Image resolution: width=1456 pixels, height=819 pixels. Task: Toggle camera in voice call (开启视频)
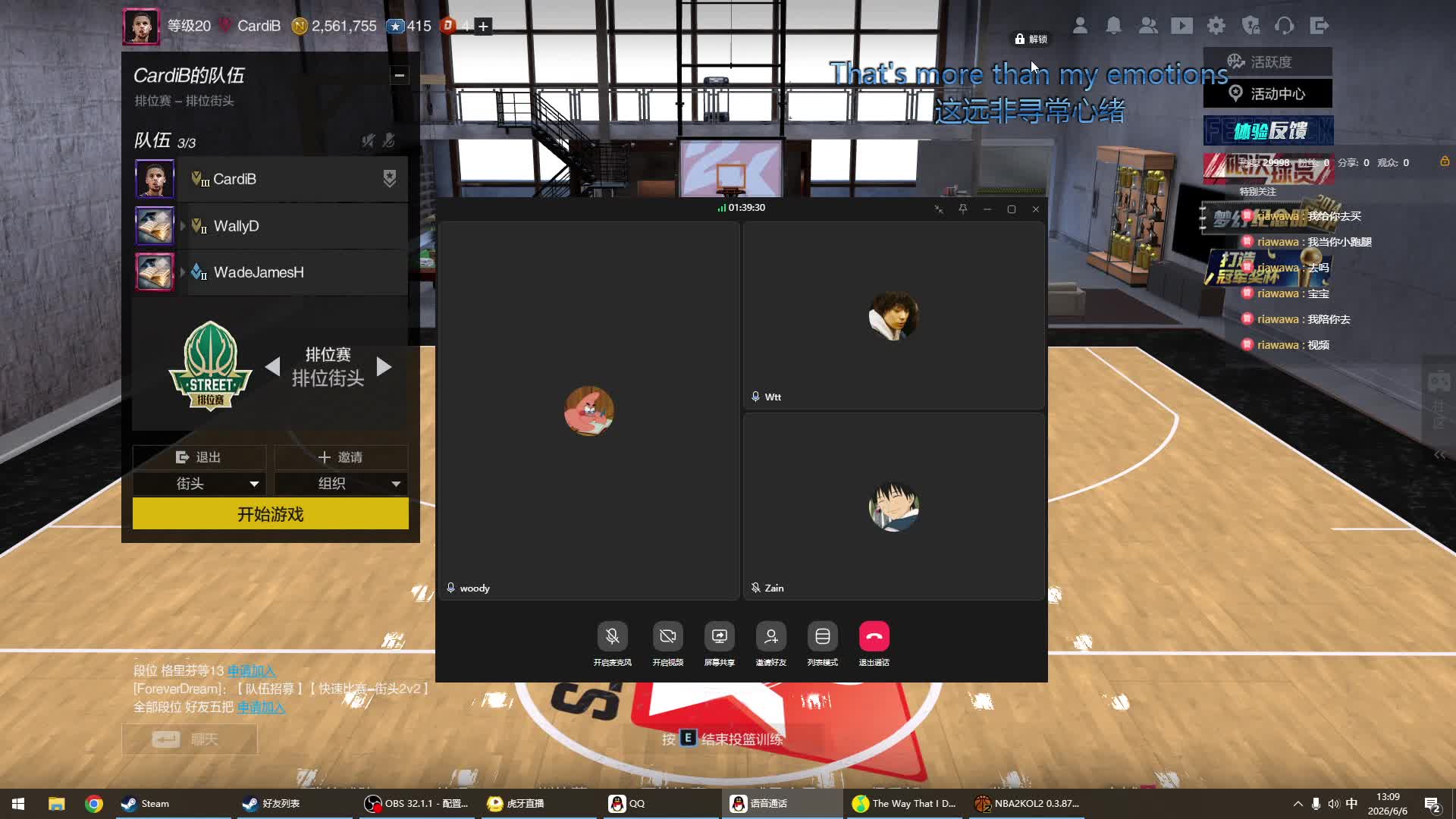[x=668, y=636]
